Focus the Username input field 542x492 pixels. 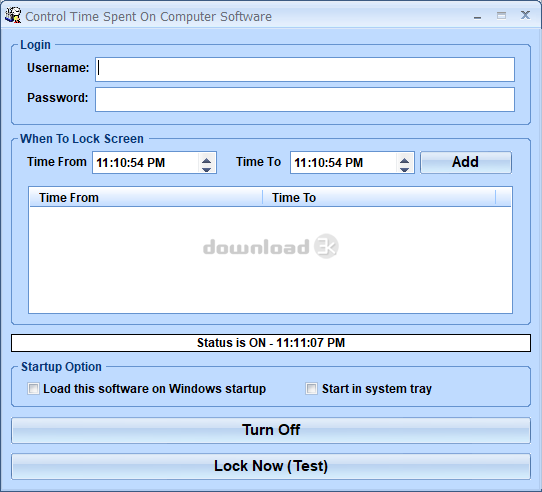click(305, 69)
